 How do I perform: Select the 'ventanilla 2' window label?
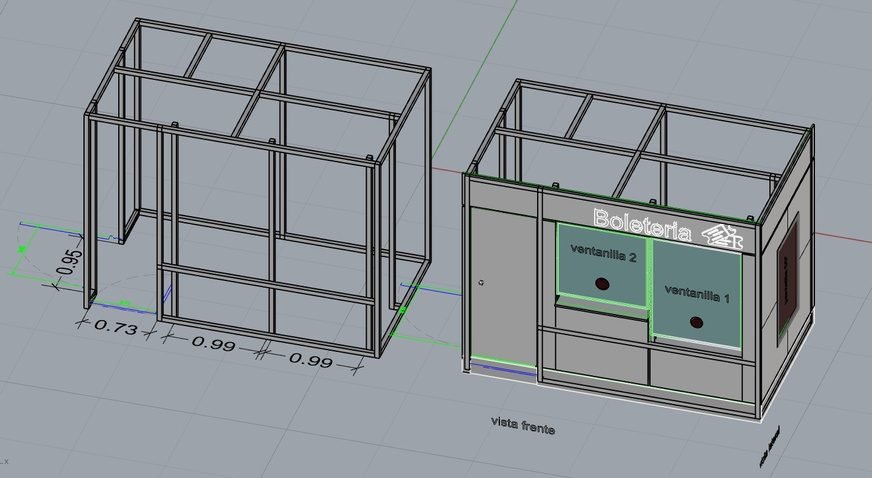point(603,253)
